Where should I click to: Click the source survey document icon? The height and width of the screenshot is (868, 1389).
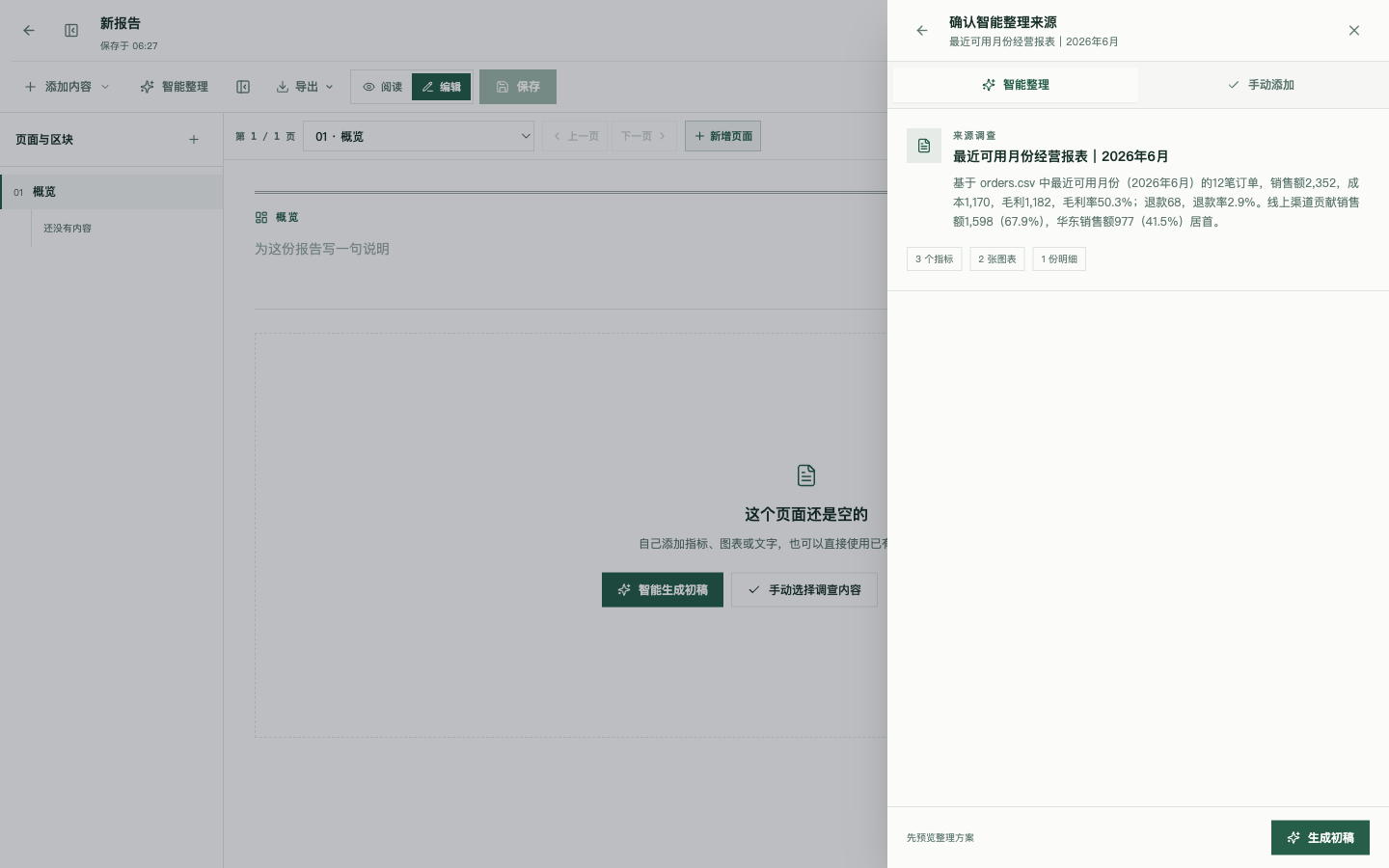pos(924,146)
